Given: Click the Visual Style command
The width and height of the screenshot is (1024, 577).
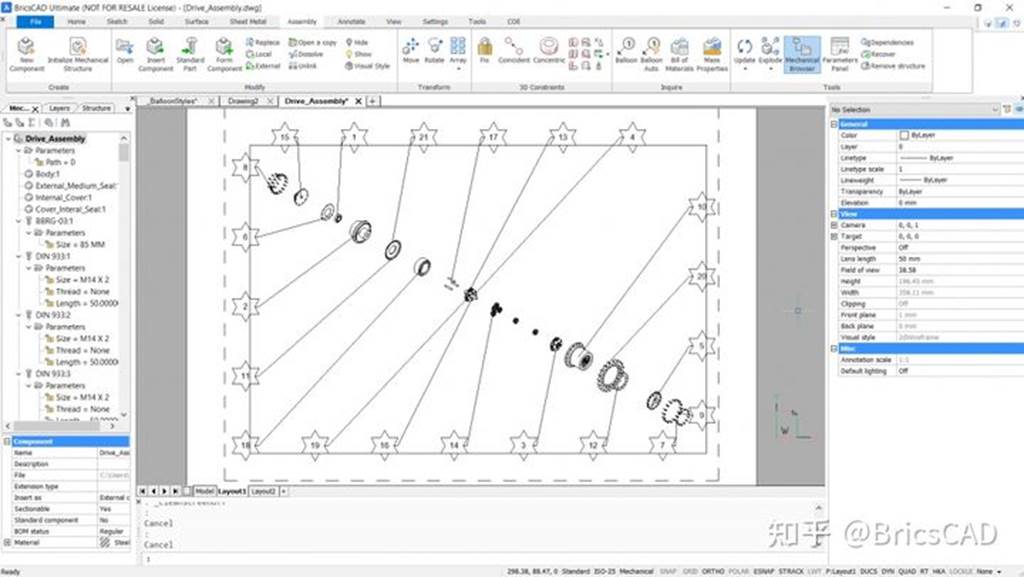Looking at the screenshot, I should coord(368,66).
